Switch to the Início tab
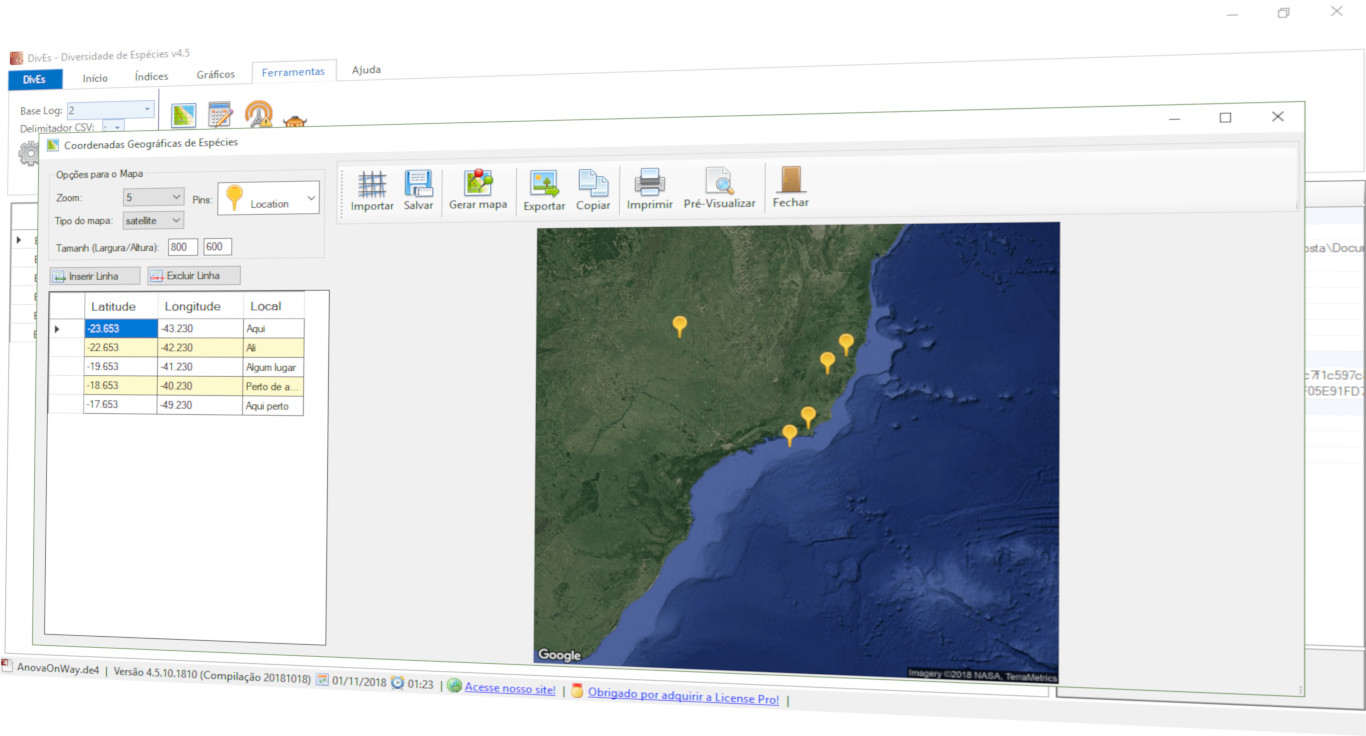This screenshot has height=736, width=1366. pyautogui.click(x=95, y=78)
